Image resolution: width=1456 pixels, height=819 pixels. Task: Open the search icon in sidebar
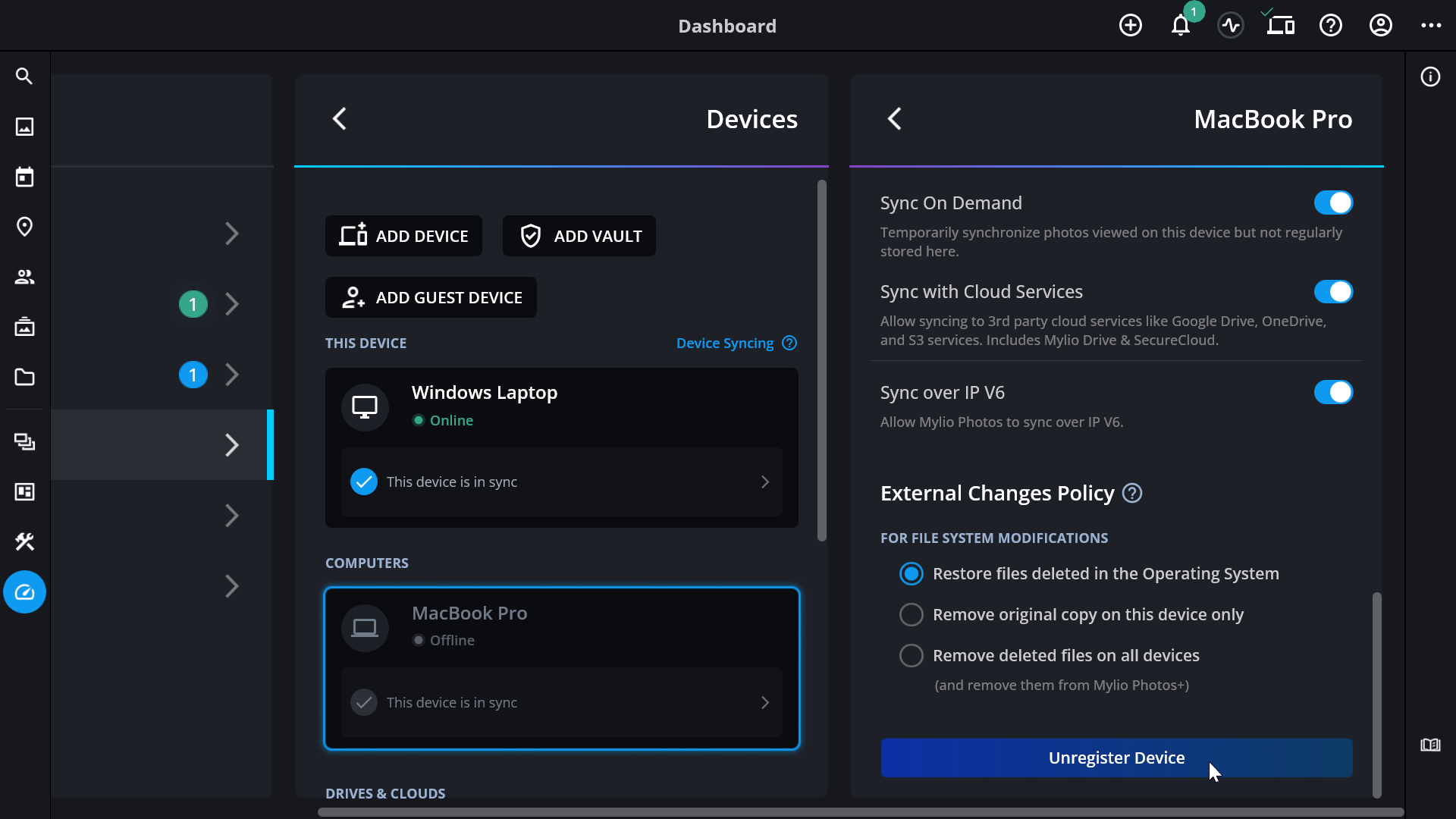click(x=24, y=77)
